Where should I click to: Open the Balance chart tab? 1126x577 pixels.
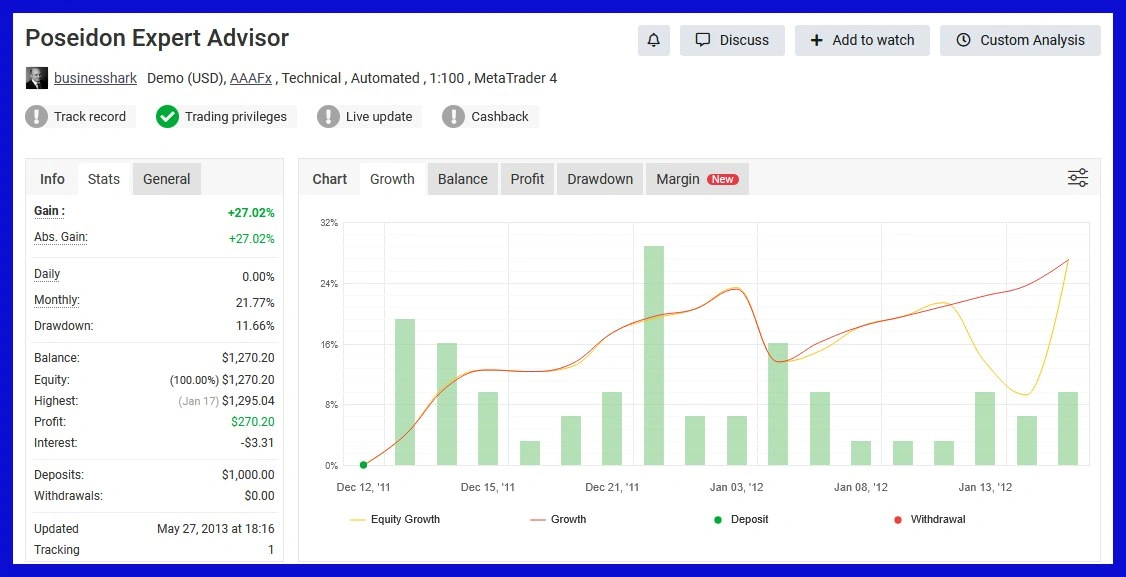tap(463, 179)
